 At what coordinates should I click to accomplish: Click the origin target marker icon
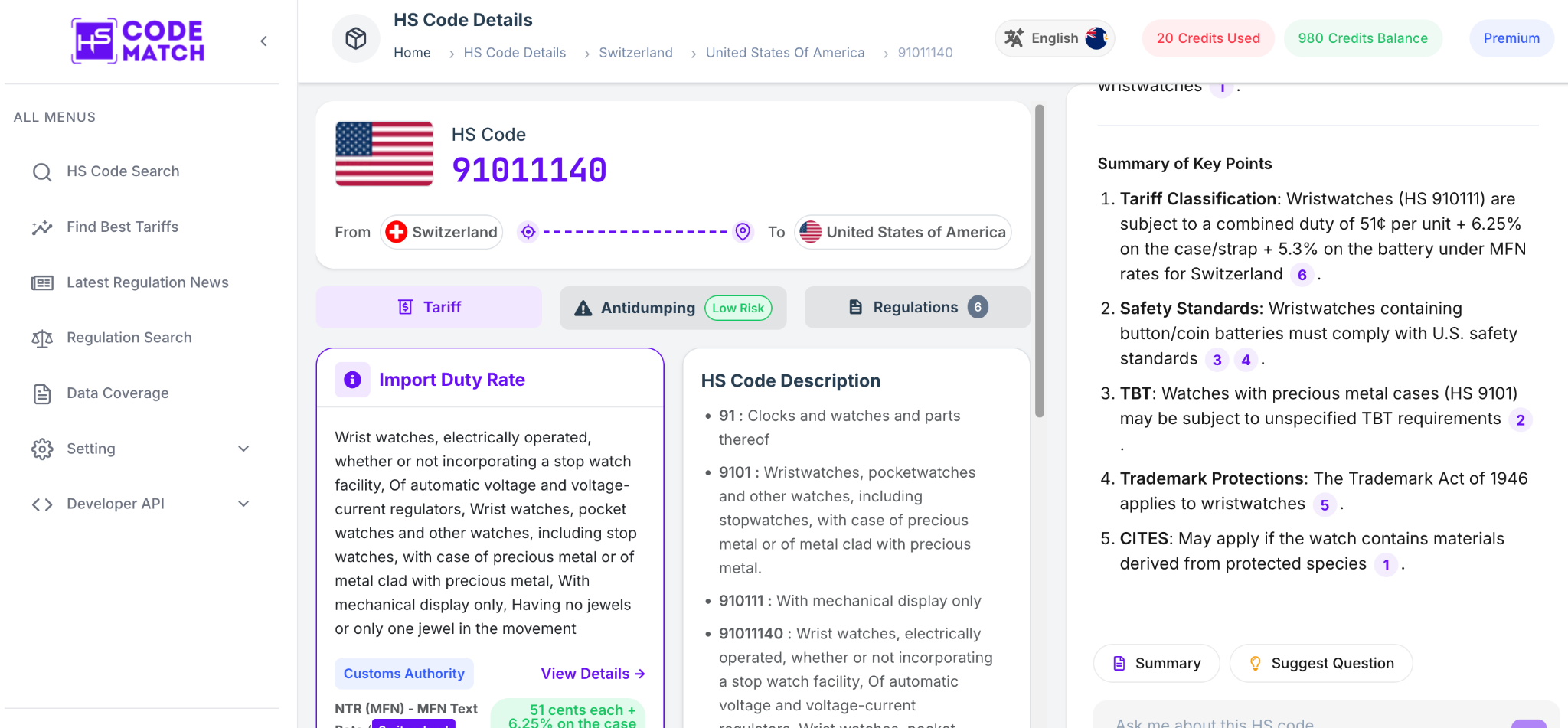pos(528,232)
